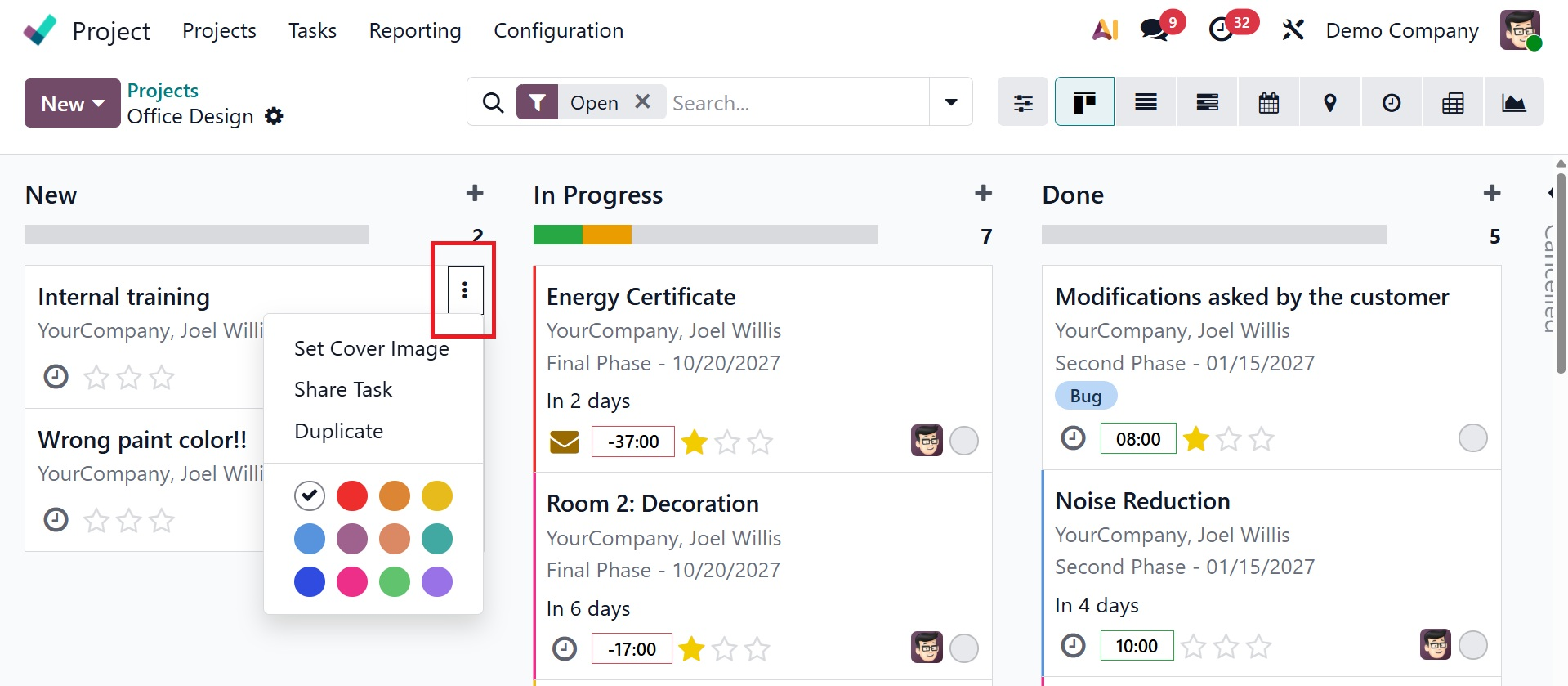Open the graph view
The image size is (1568, 686).
click(x=1513, y=103)
